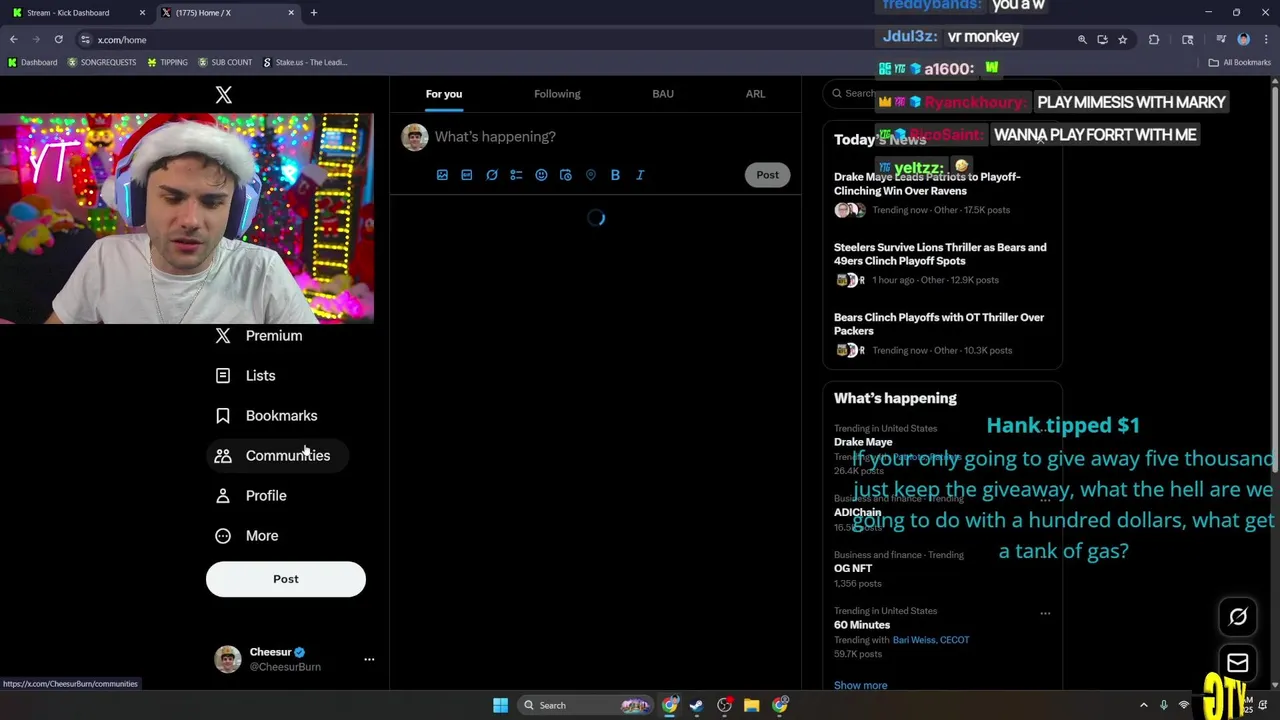1280x720 pixels.
Task: Open the TIPPING bookmark
Action: coord(167,62)
